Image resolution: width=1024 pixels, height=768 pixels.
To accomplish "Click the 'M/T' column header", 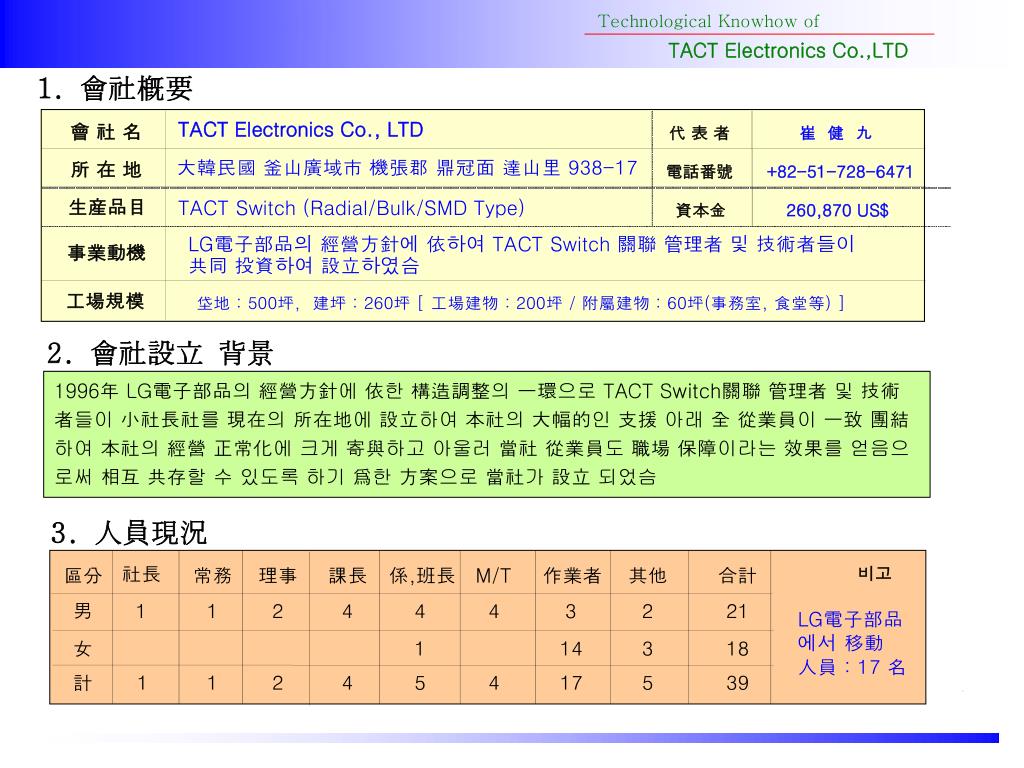I will coord(493,575).
